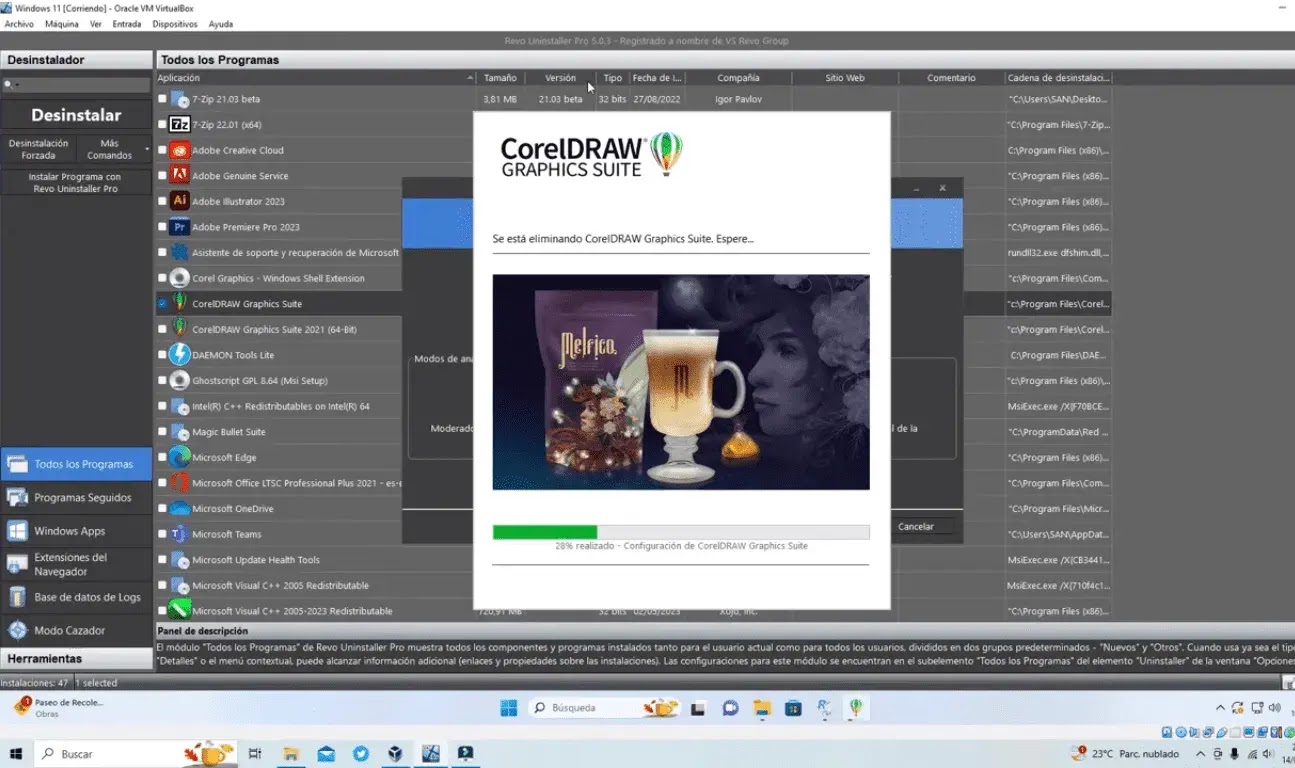Image resolution: width=1295 pixels, height=768 pixels.
Task: Click the Base de datos de Logs icon
Action: point(17,597)
